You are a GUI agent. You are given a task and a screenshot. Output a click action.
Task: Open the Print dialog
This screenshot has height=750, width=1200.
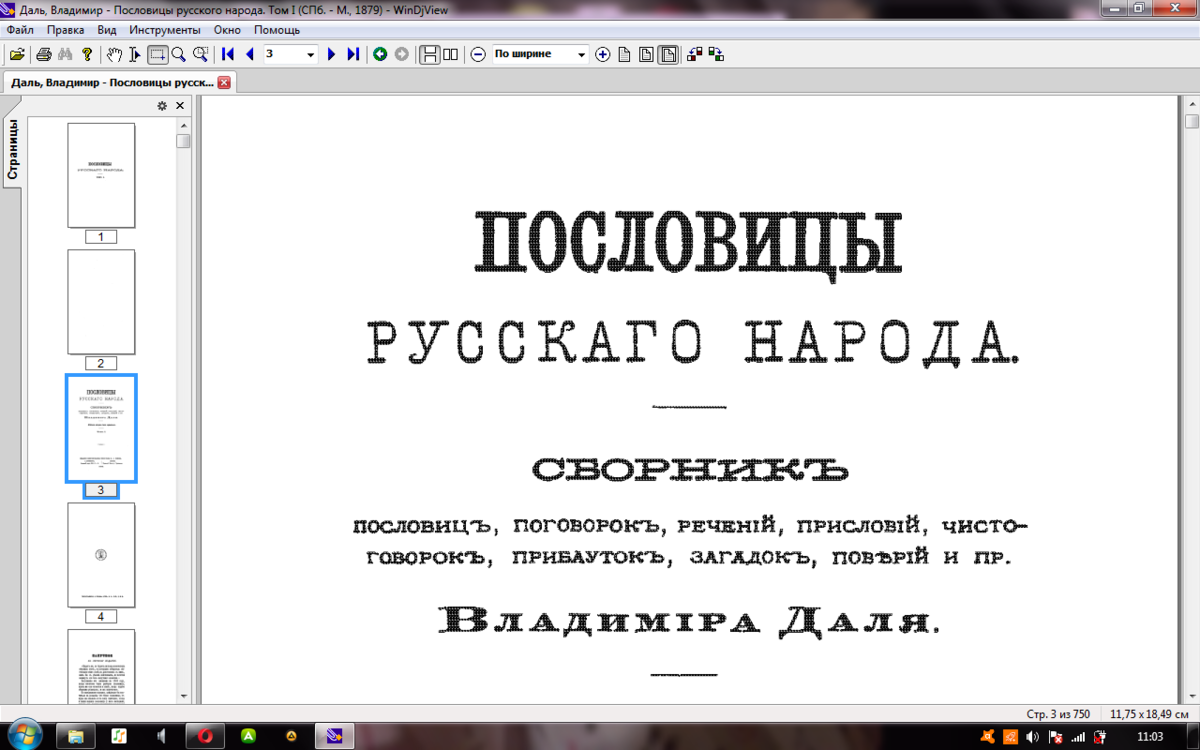[x=44, y=55]
